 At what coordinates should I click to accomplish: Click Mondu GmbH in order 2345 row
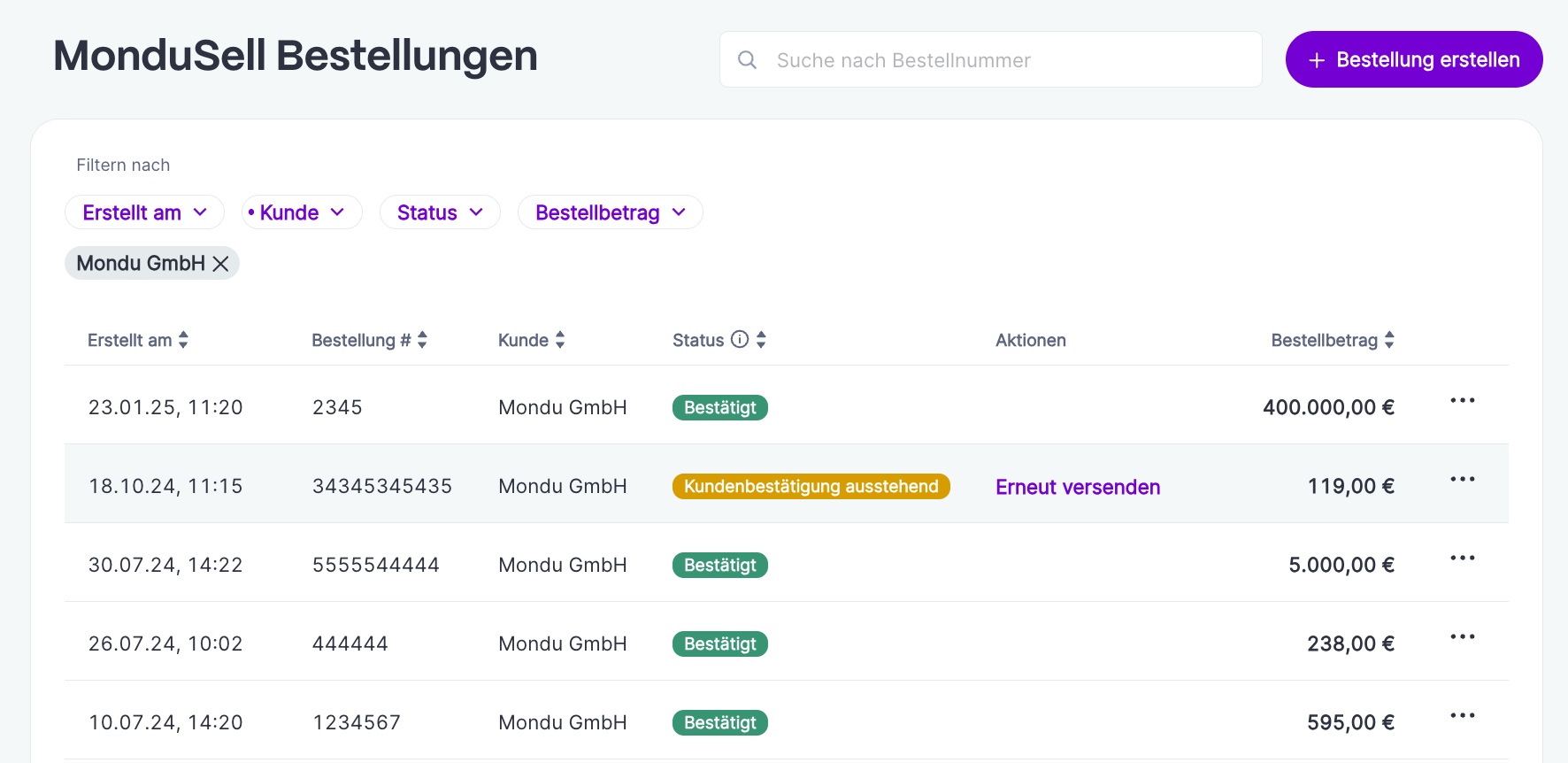click(x=563, y=407)
